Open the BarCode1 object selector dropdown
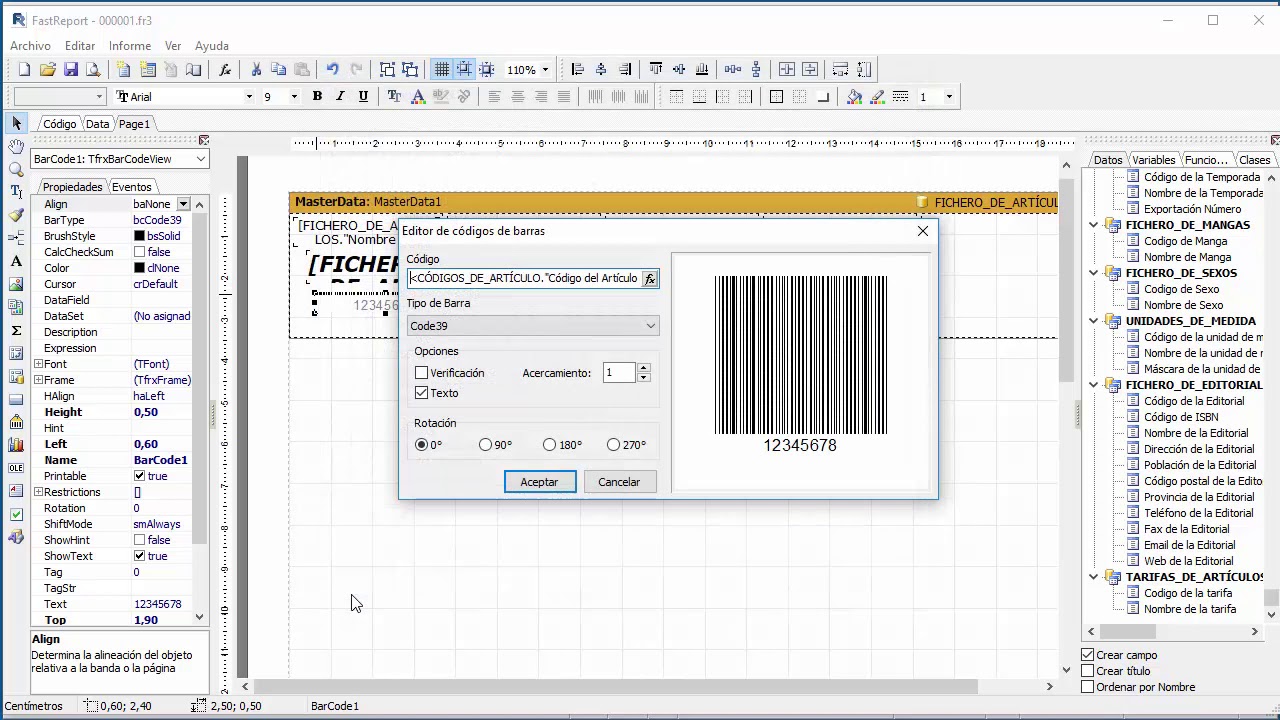The width and height of the screenshot is (1280, 720). coord(200,159)
